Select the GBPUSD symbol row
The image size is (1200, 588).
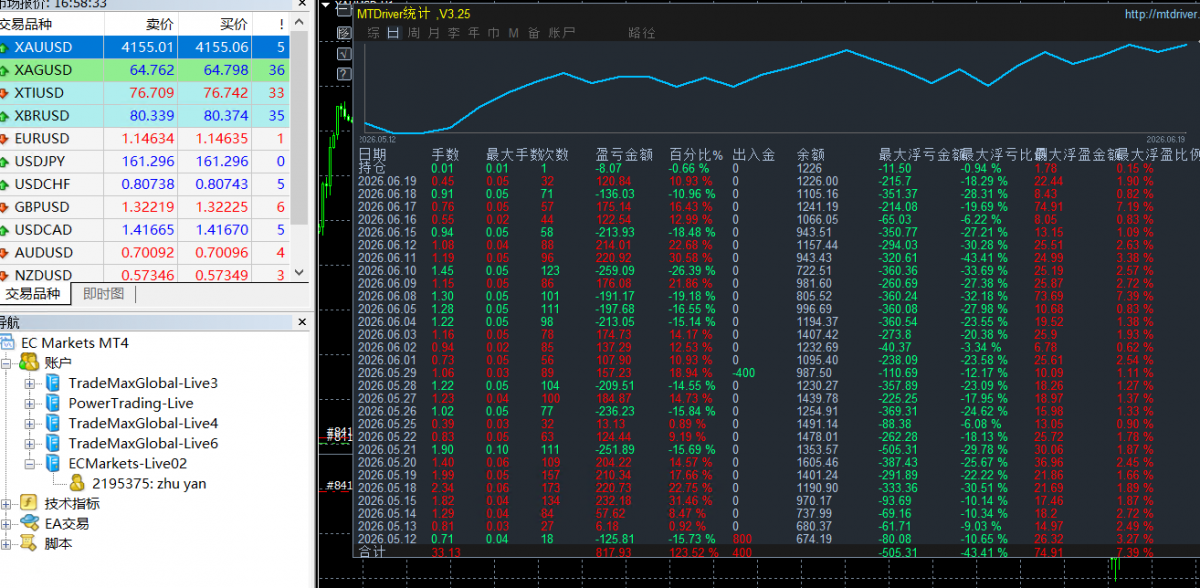(145, 208)
